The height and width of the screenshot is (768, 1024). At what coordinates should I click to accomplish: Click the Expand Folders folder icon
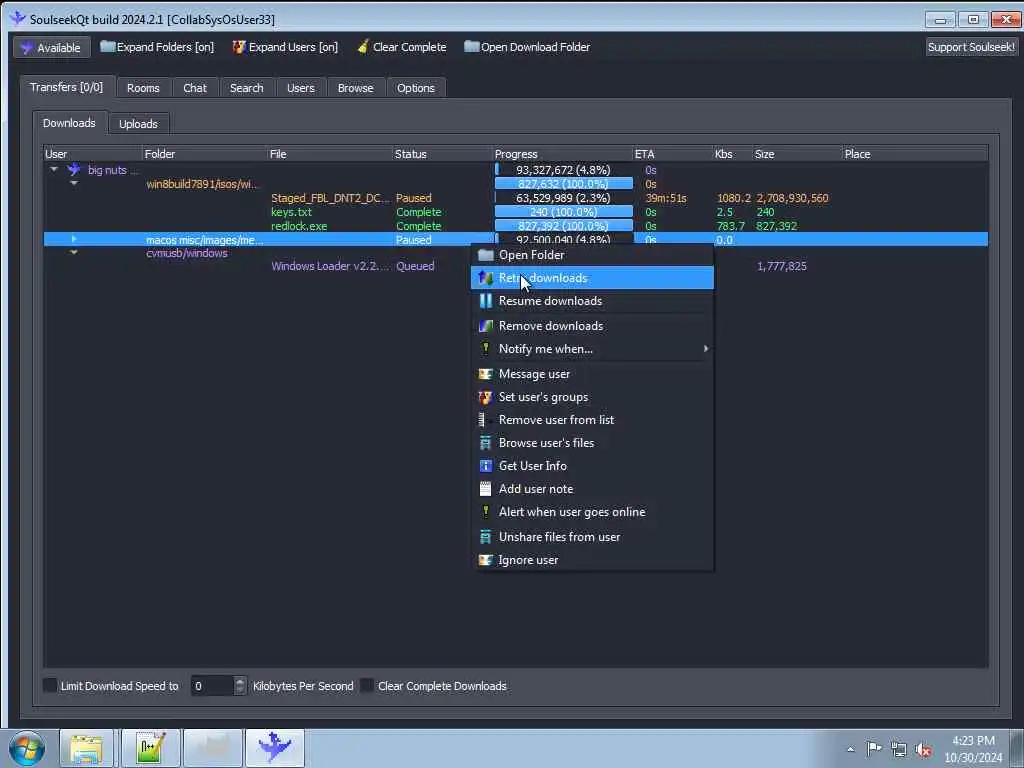point(107,46)
